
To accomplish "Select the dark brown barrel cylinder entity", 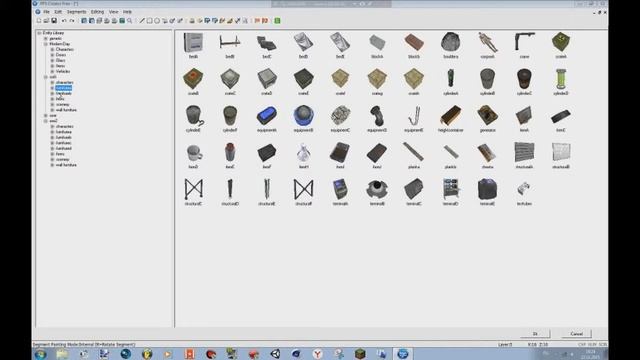I will pyautogui.click(x=524, y=79).
